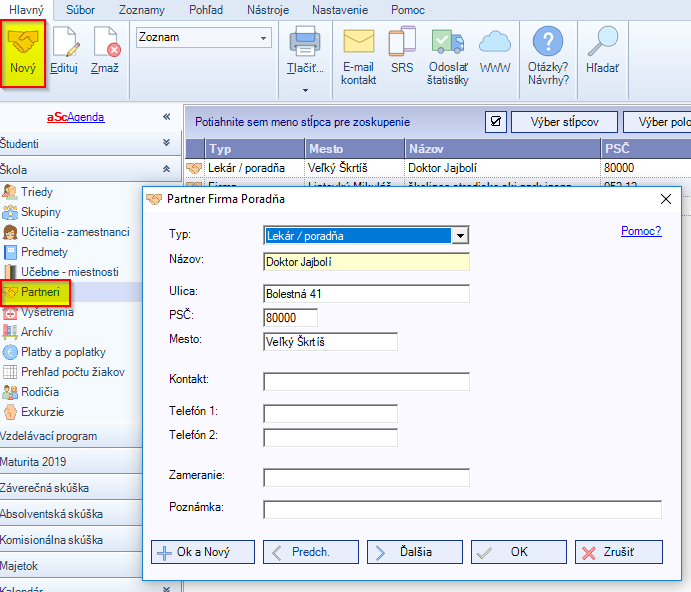Click the Výber stĺpcov button
Image resolution: width=691 pixels, height=592 pixels.
coord(564,122)
